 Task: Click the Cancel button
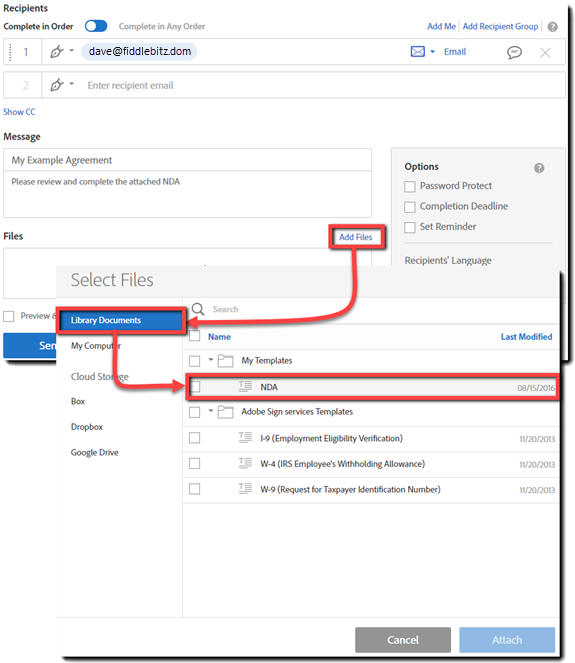[x=403, y=640]
